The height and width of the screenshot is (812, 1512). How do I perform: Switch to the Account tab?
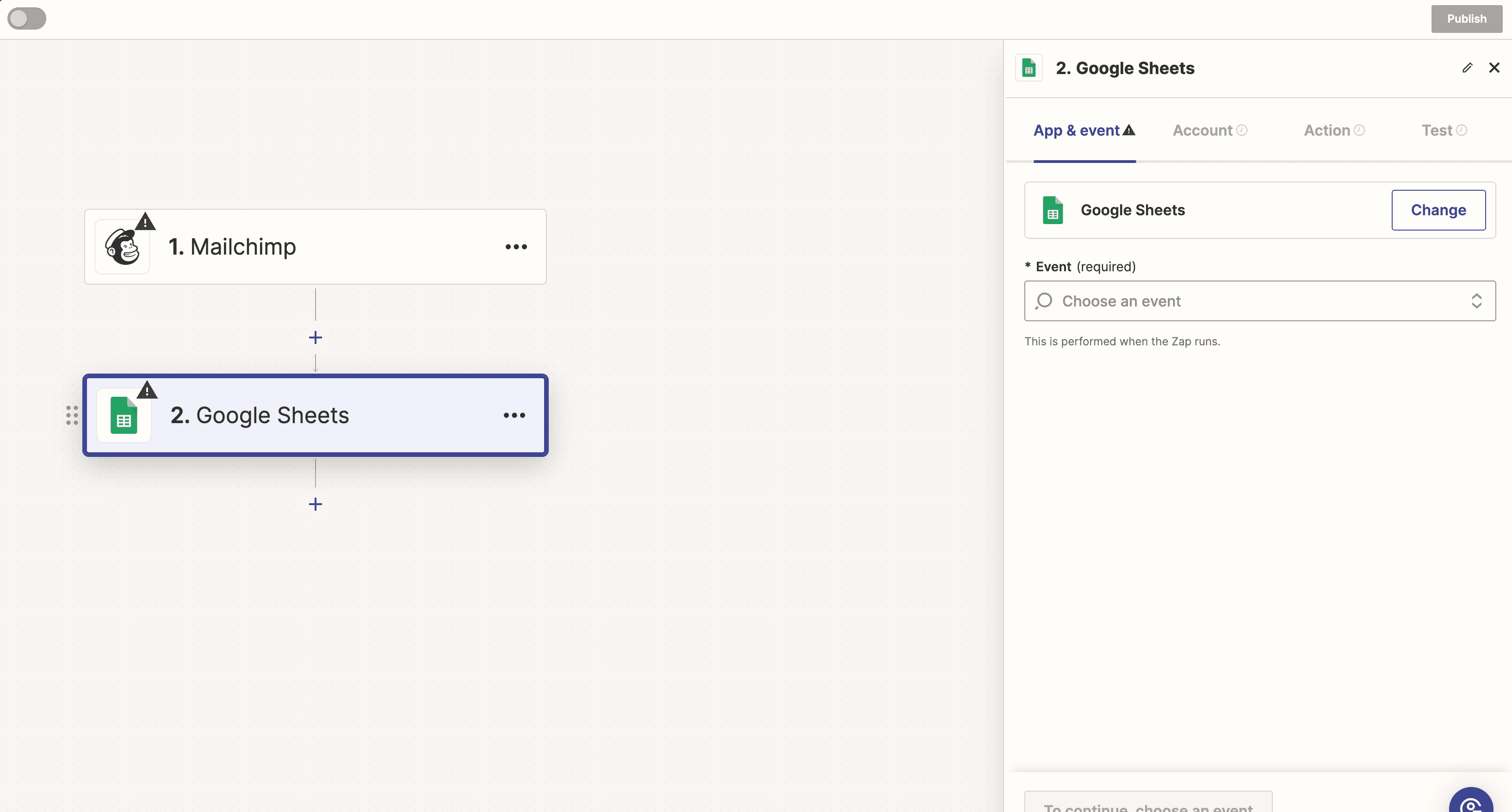pyautogui.click(x=1210, y=131)
